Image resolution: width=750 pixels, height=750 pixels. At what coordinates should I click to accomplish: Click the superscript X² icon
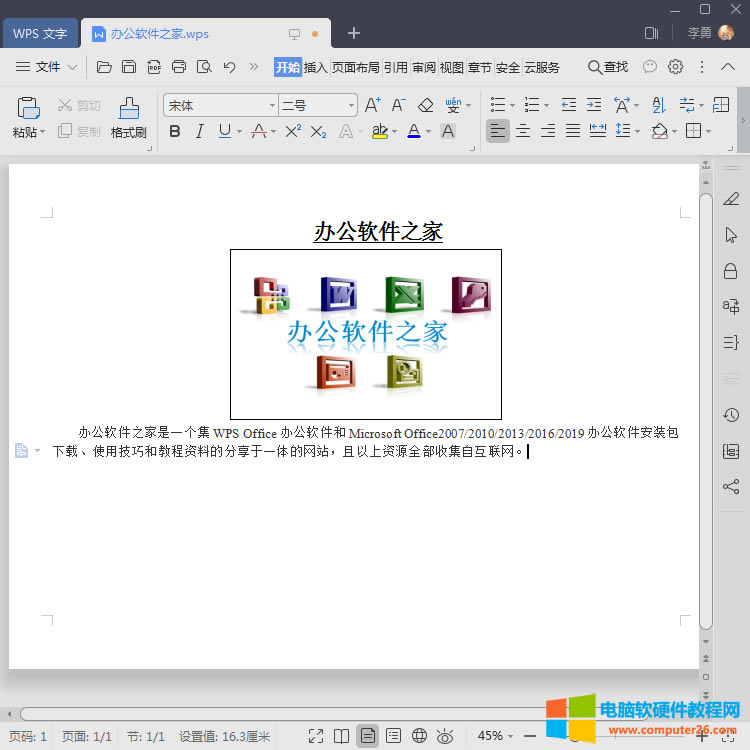pyautogui.click(x=293, y=131)
